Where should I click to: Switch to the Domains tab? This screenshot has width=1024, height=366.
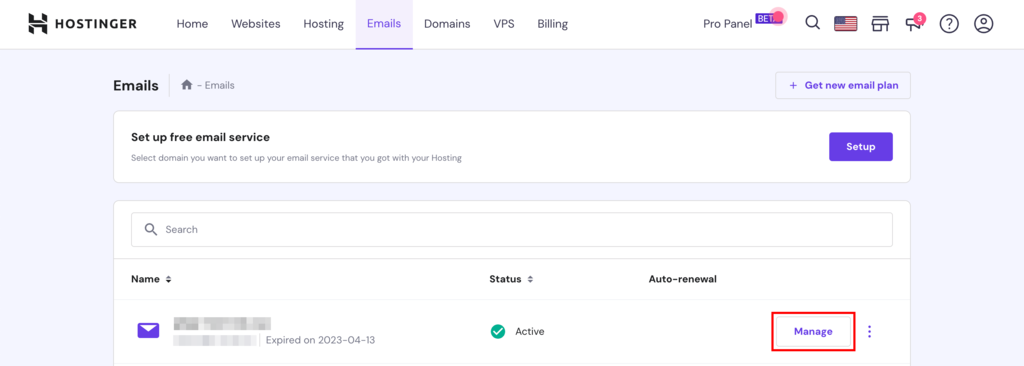(447, 24)
